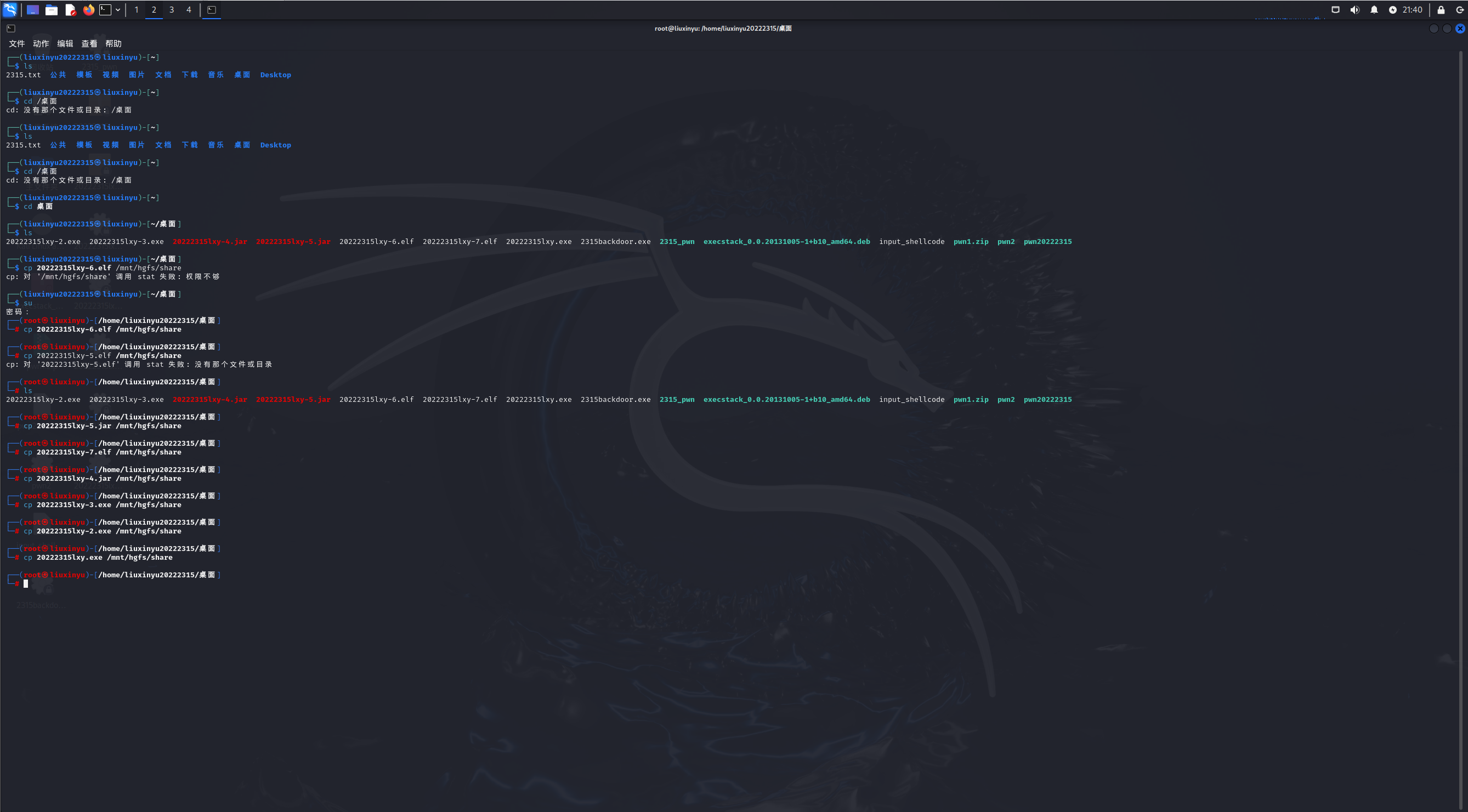Open terminal emulator launcher in panel
1468x812 pixels.
coord(105,10)
